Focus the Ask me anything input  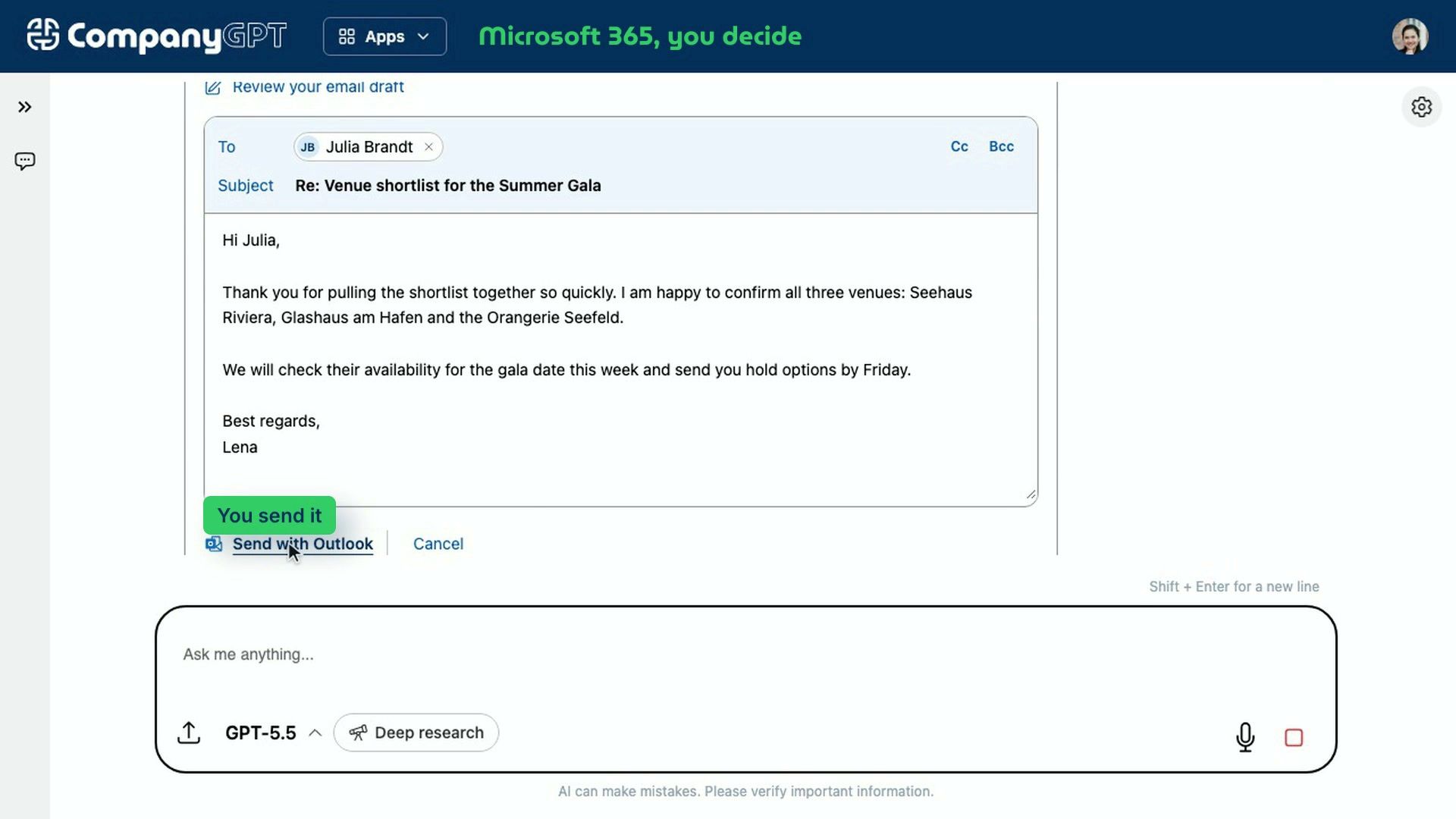(x=745, y=654)
